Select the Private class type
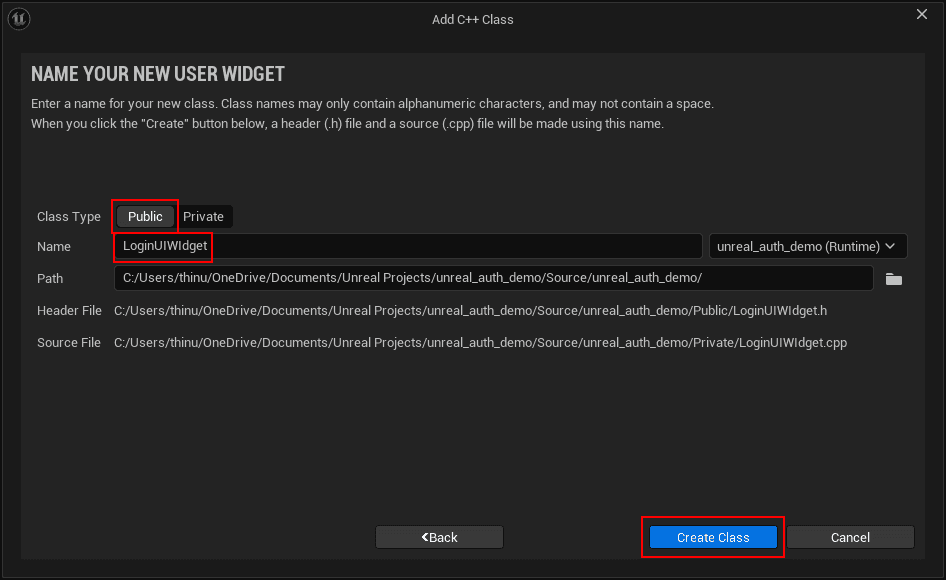Viewport: 946px width, 580px height. pyautogui.click(x=204, y=216)
